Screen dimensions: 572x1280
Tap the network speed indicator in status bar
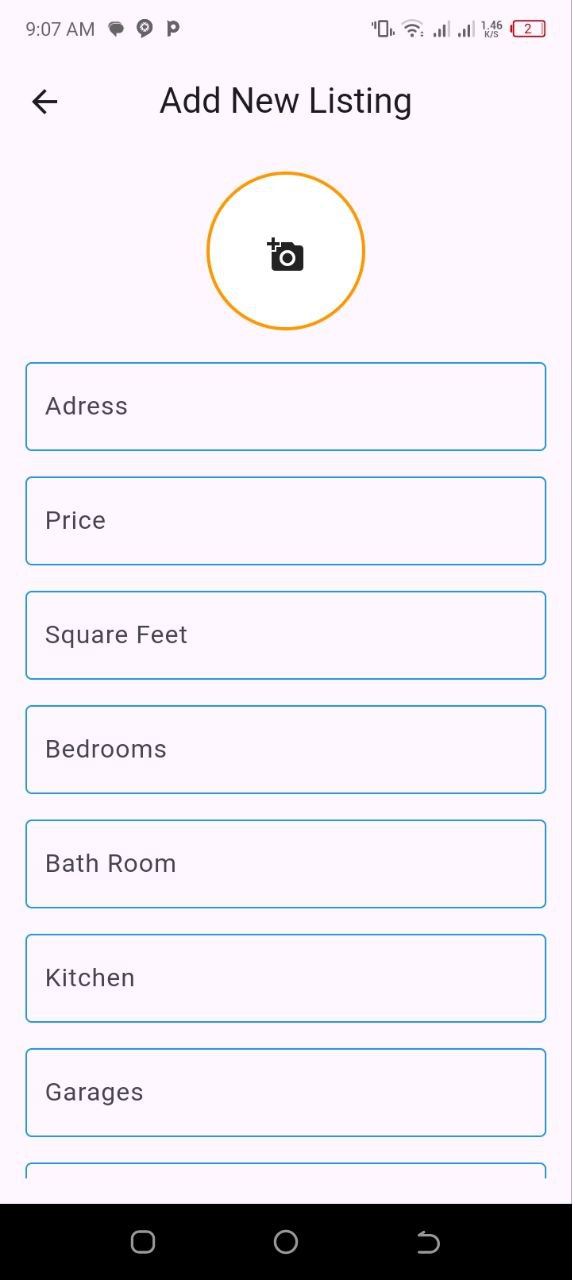(492, 29)
